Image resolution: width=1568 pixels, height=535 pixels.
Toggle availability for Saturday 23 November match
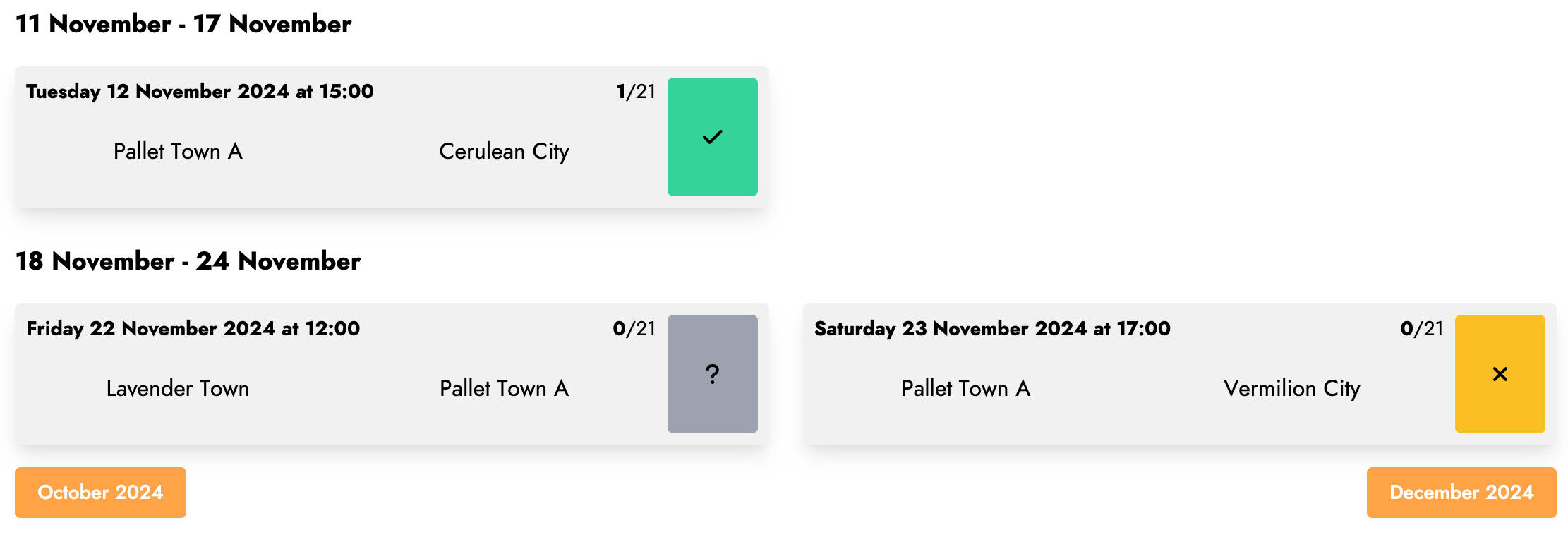[1500, 374]
